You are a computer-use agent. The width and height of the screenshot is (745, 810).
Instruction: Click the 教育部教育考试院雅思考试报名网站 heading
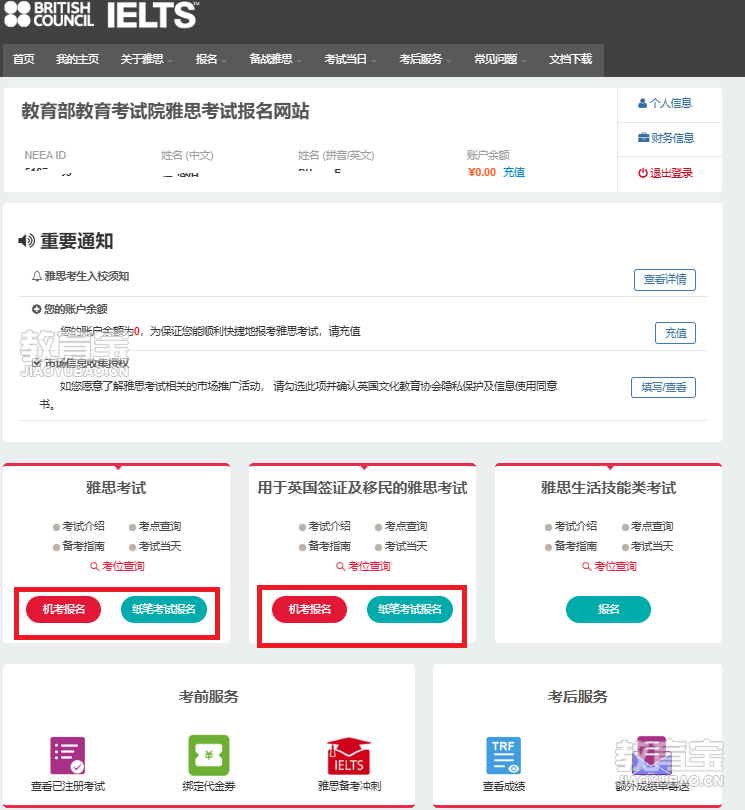[165, 111]
